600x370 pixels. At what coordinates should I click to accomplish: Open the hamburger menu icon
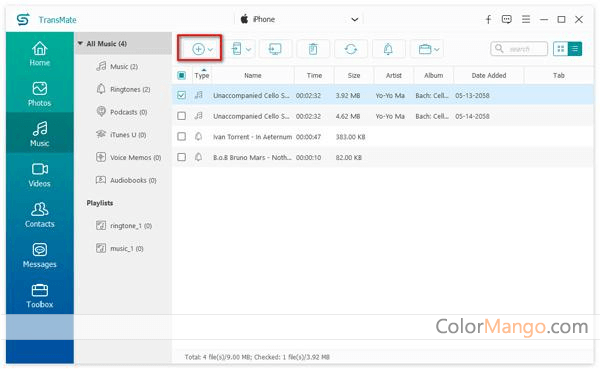pos(526,19)
